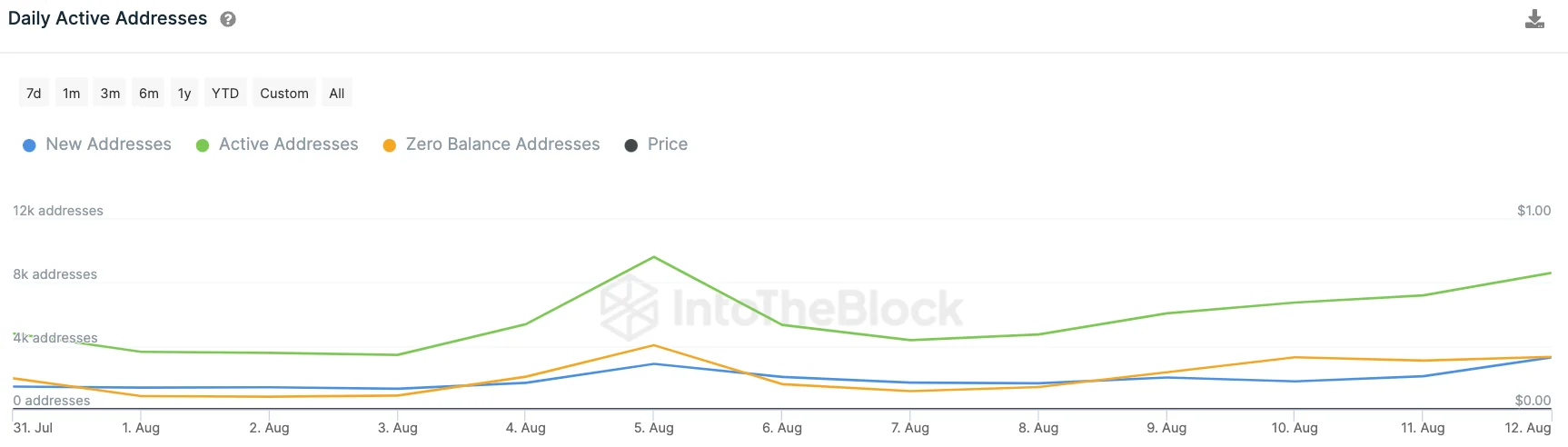Viewport: 1568px width, 447px height.
Task: Select the 6m range button
Action: [149, 94]
